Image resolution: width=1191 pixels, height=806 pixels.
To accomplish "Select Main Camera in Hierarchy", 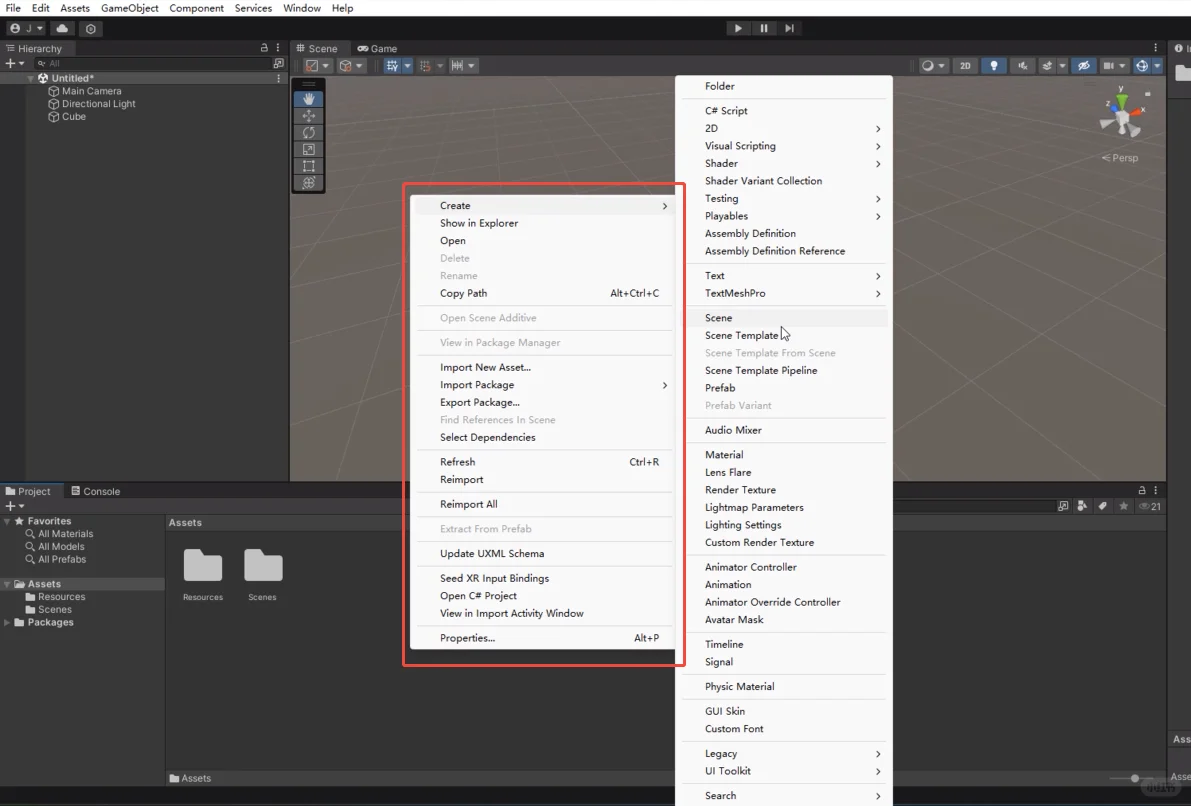I will pos(91,91).
